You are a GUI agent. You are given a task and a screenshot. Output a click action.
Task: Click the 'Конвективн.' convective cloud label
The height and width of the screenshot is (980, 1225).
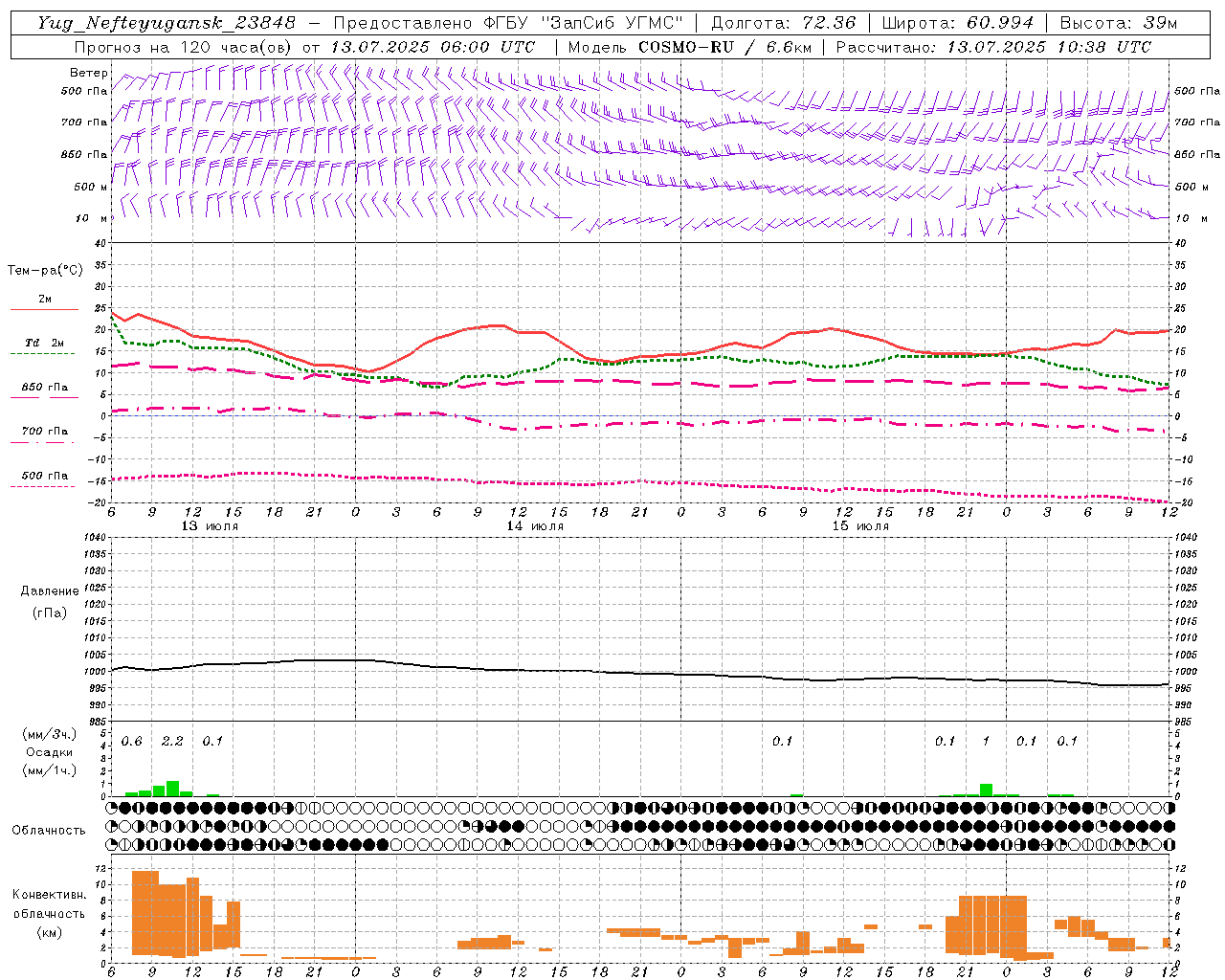[49, 895]
